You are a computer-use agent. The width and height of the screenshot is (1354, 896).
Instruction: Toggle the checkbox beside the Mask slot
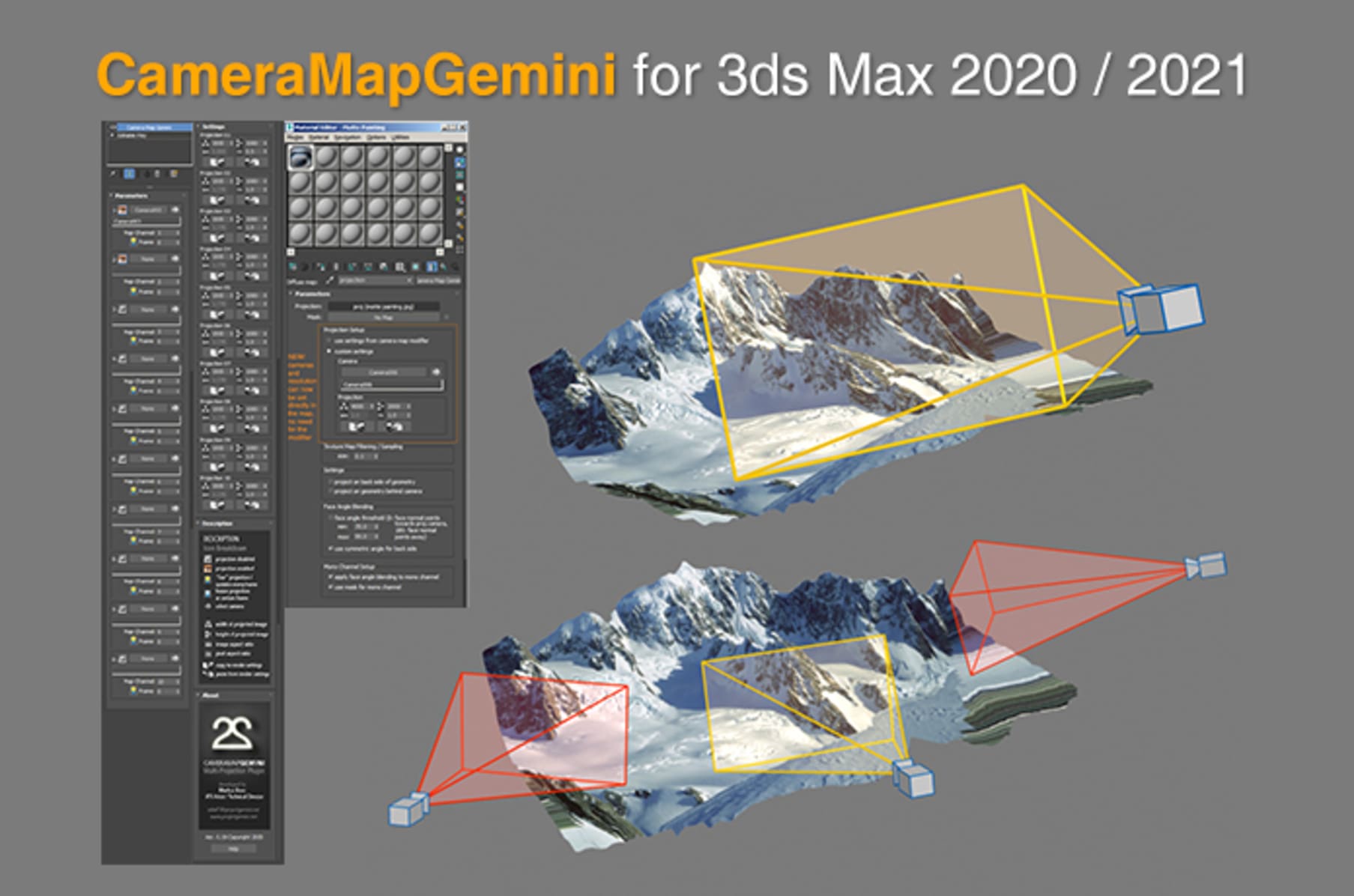tap(447, 318)
